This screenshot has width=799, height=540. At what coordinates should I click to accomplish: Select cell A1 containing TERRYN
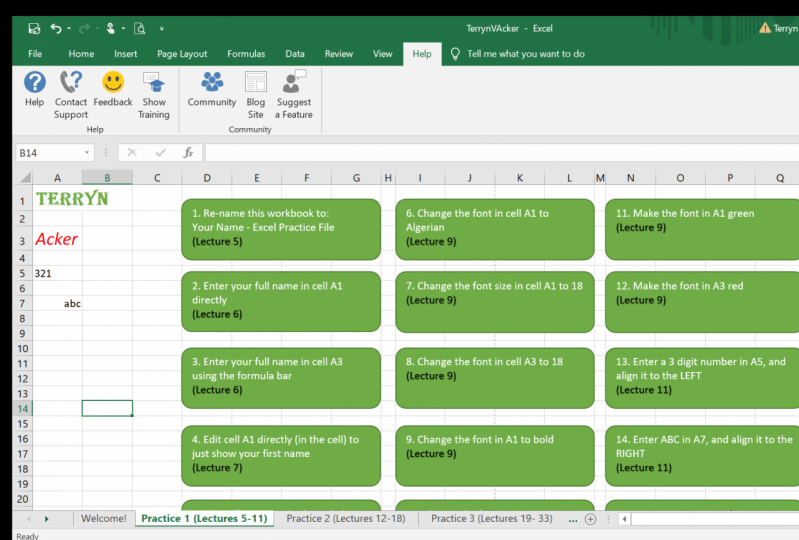pos(57,199)
